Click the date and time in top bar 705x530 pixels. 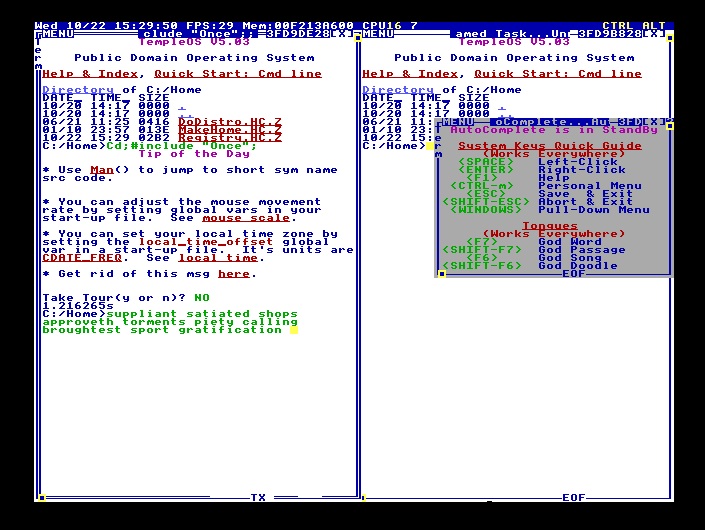[x=106, y=26]
